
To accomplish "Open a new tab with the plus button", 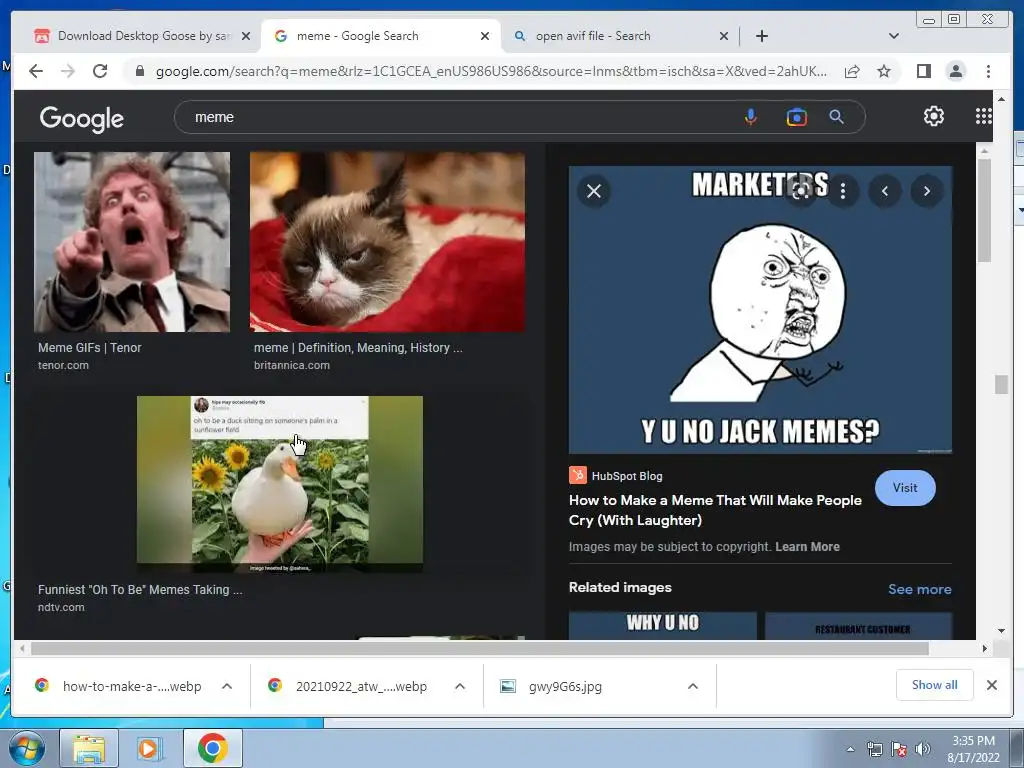I will [761, 36].
